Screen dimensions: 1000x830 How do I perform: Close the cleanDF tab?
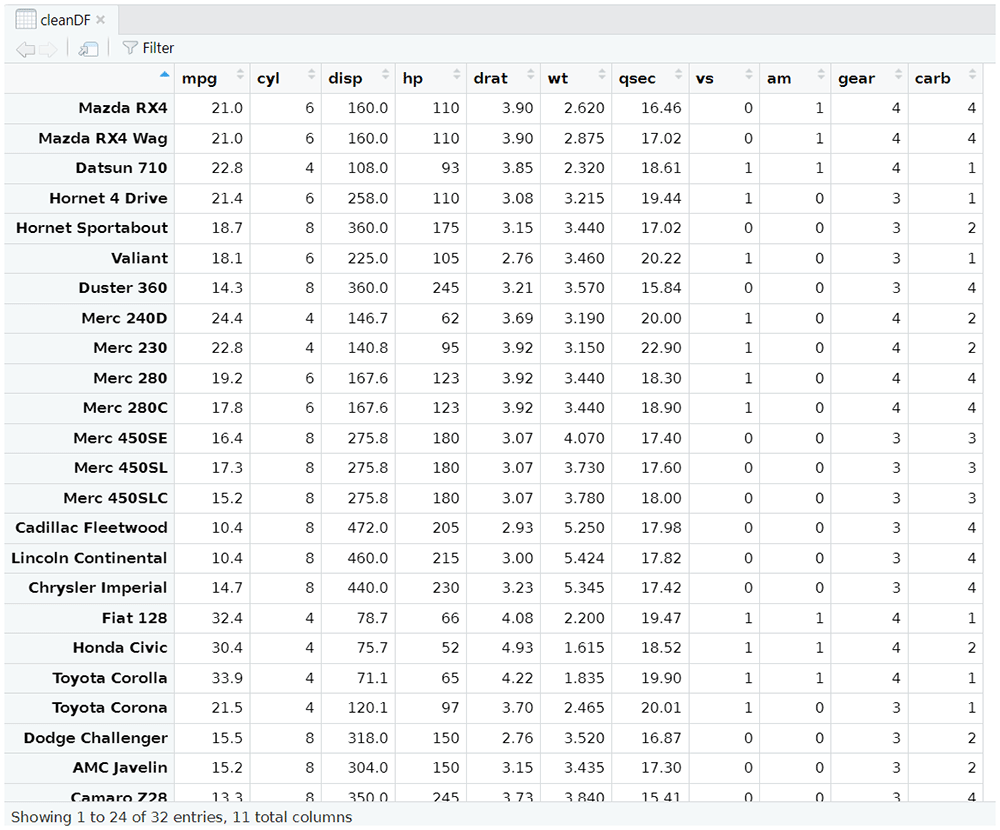pos(100,20)
